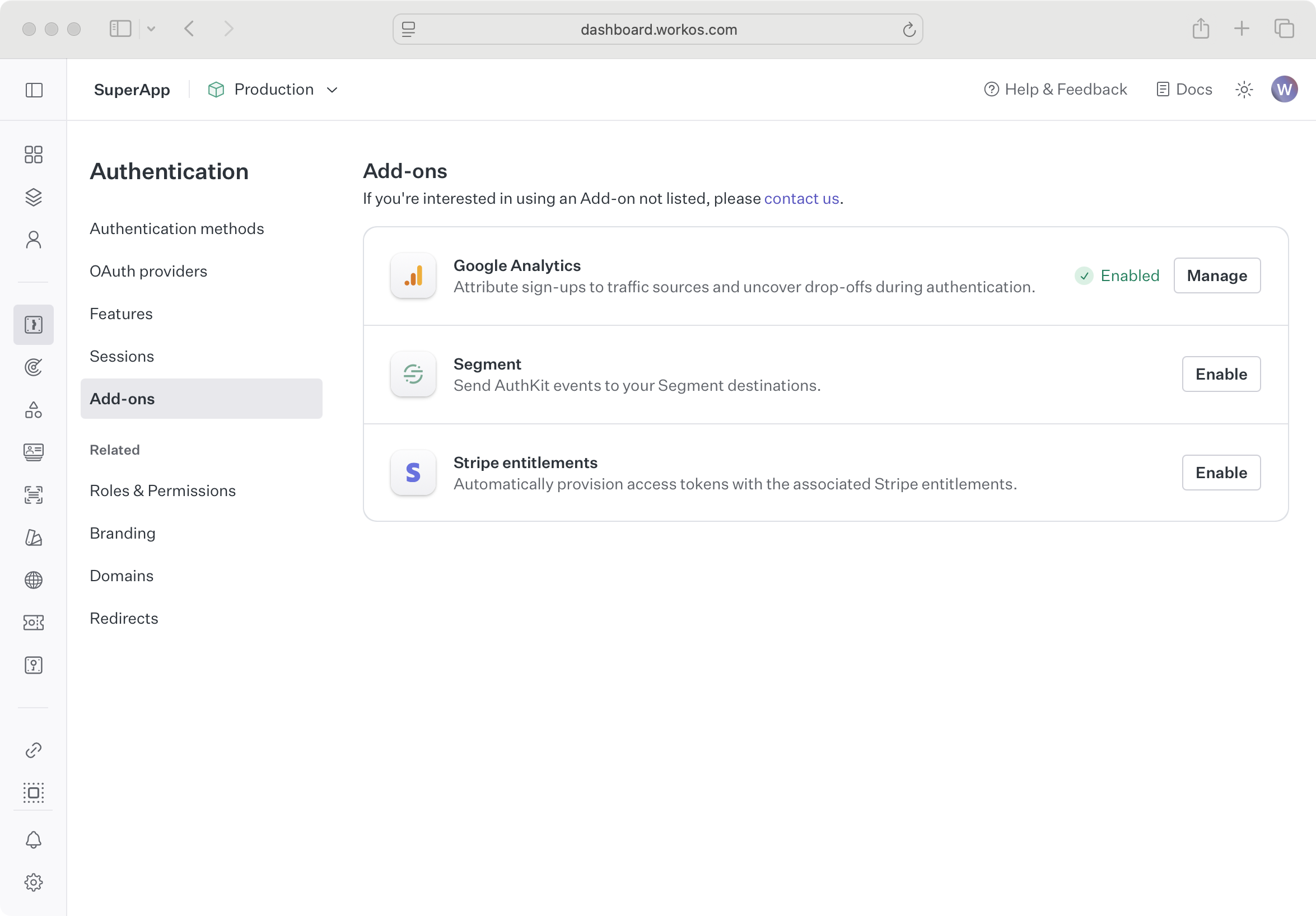Open the W profile avatar menu
Screen dimensions: 1316x916
coord(1285,89)
